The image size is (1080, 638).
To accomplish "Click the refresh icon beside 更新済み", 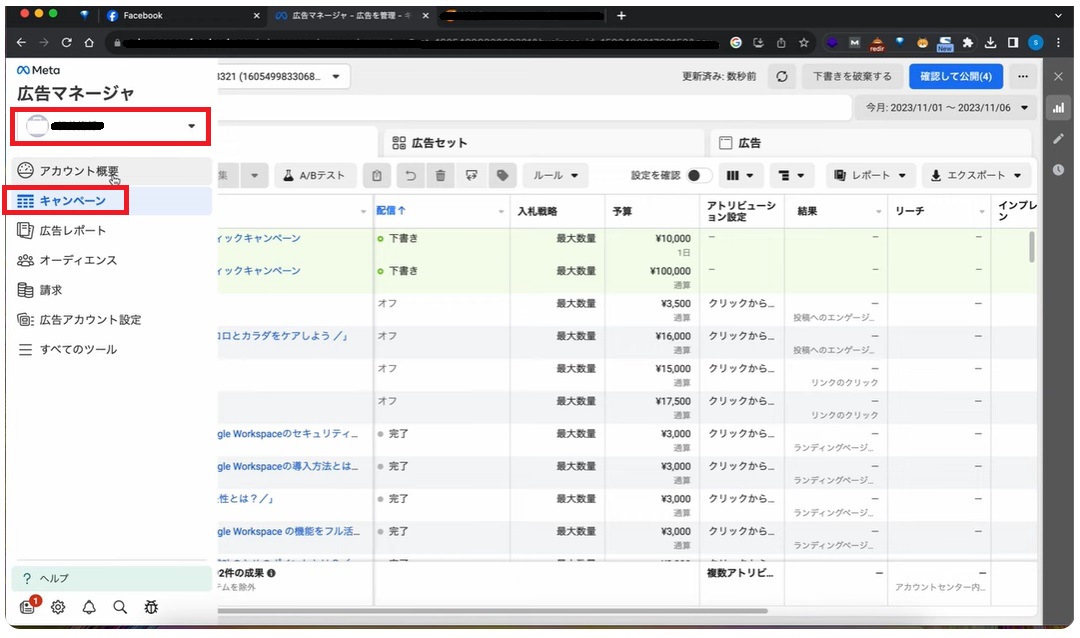I will tap(781, 76).
